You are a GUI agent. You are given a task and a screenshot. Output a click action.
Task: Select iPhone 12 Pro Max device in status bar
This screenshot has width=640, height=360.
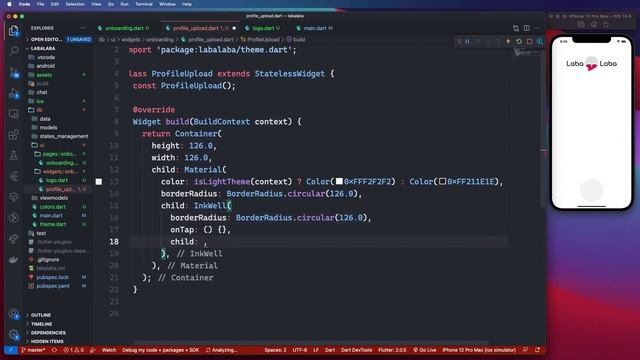[479, 350]
